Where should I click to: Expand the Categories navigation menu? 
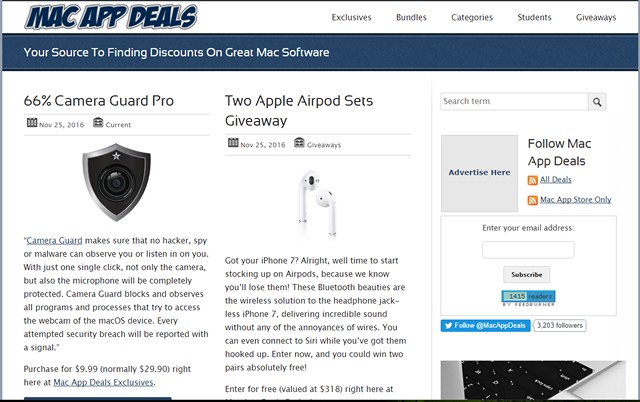tap(472, 18)
